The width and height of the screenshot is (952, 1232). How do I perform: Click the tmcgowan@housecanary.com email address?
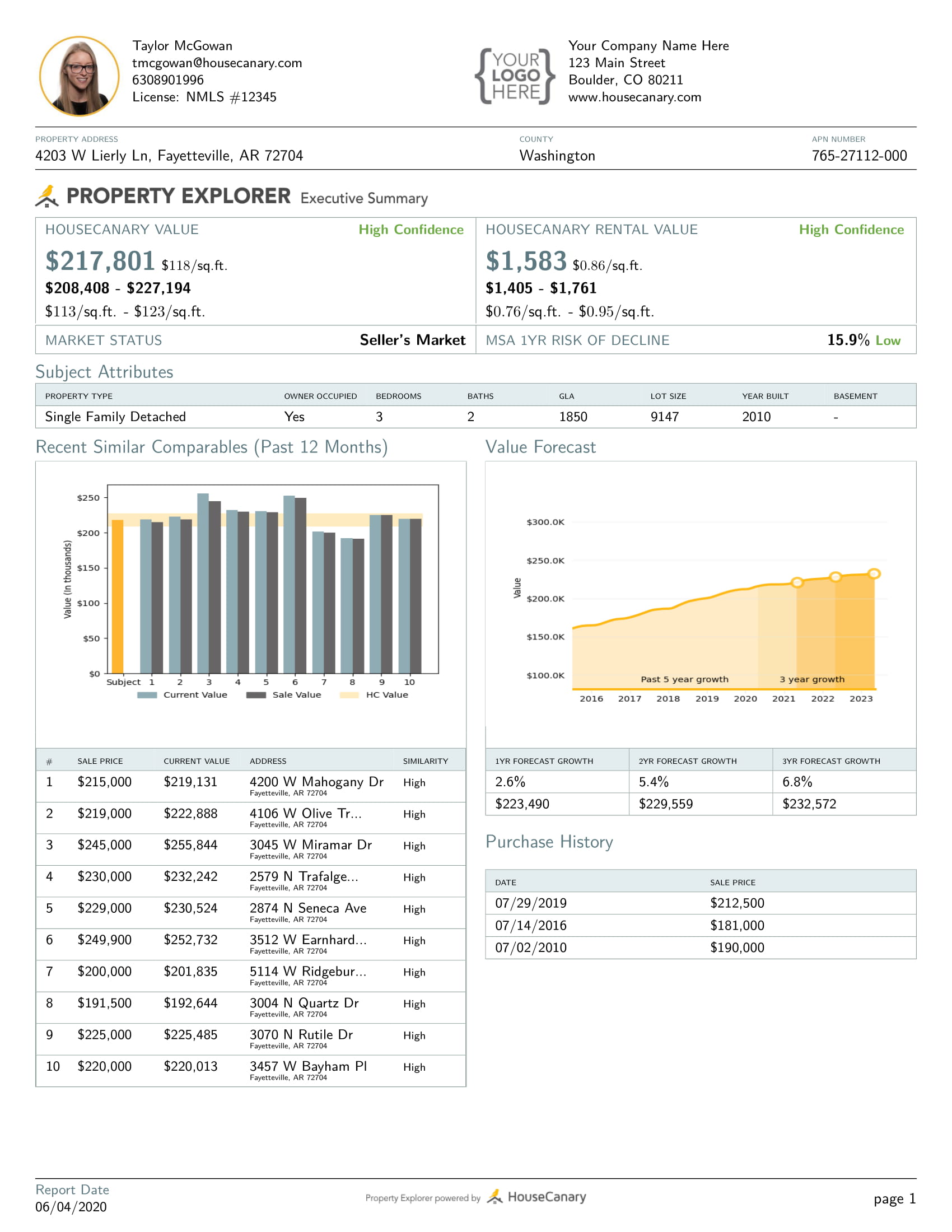[x=217, y=63]
